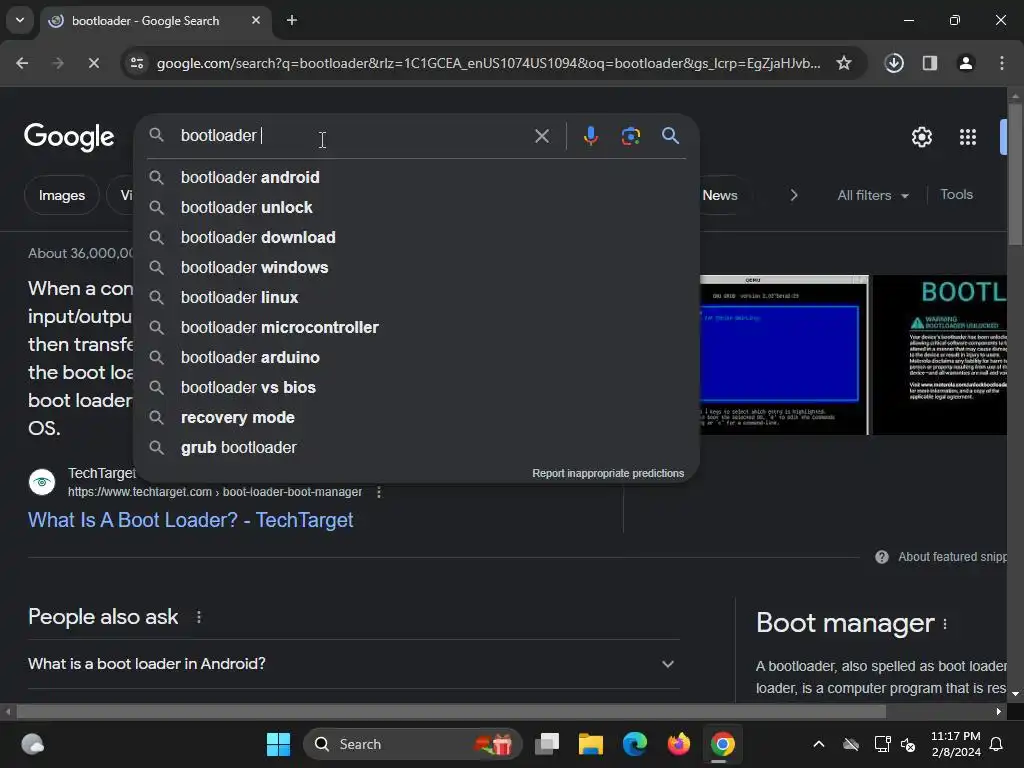Click About featured snippets help icon

882,557
